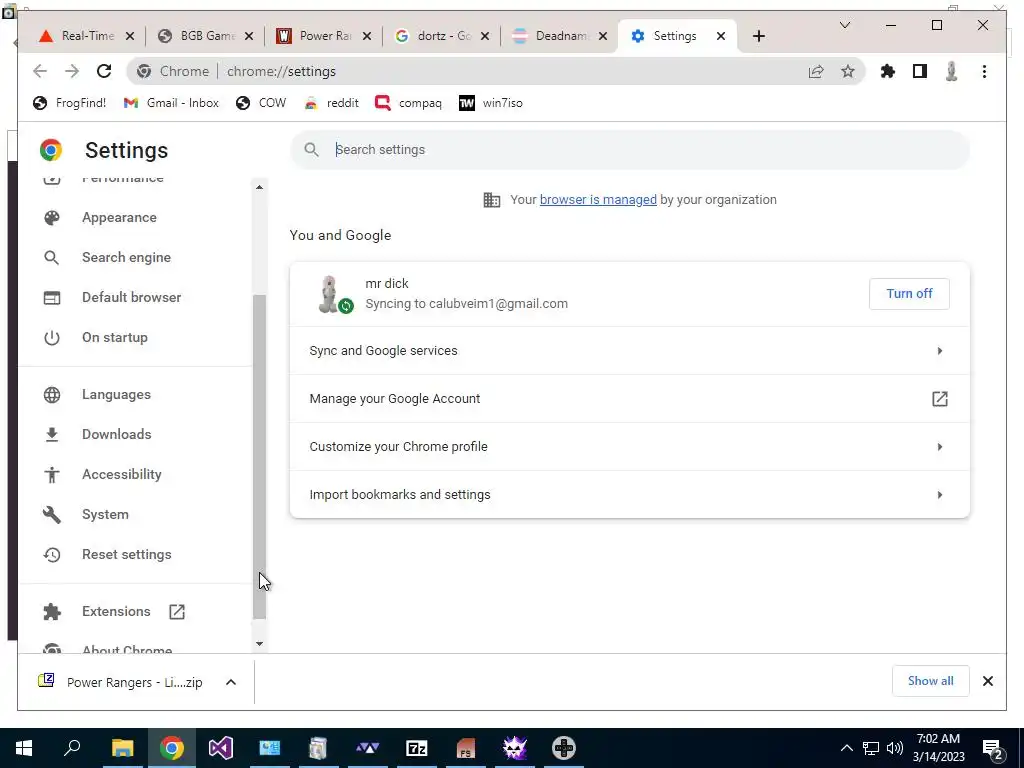Screen dimensions: 1024x768
Task: Open the Accessibility figure icon
Action: coord(52,475)
